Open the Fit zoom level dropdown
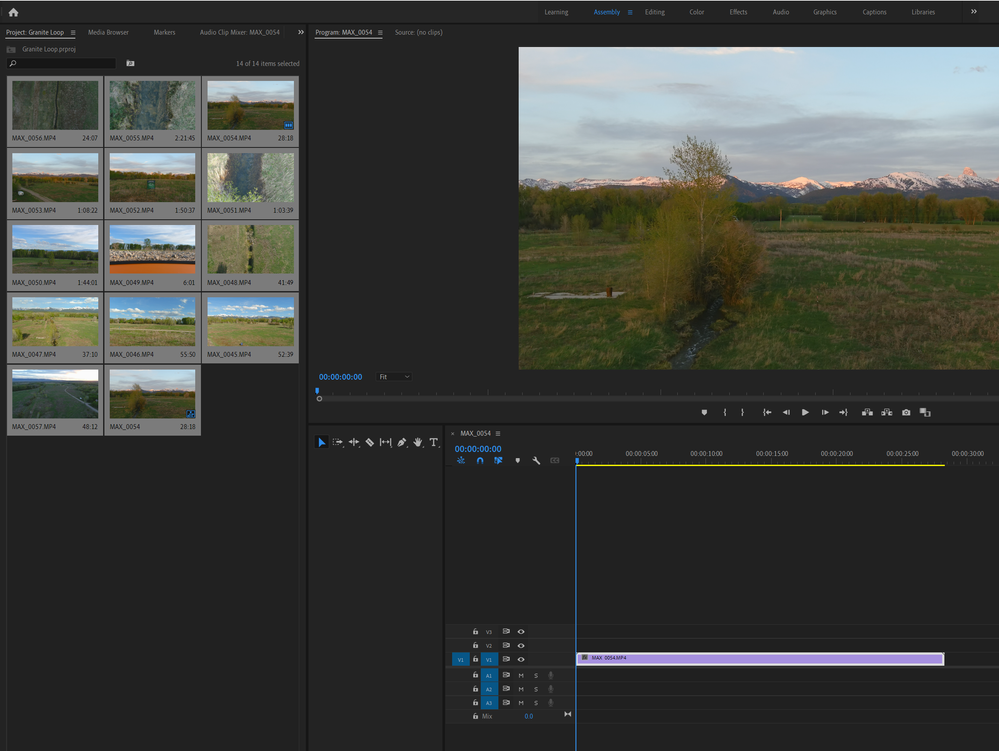The image size is (999, 751). 394,377
